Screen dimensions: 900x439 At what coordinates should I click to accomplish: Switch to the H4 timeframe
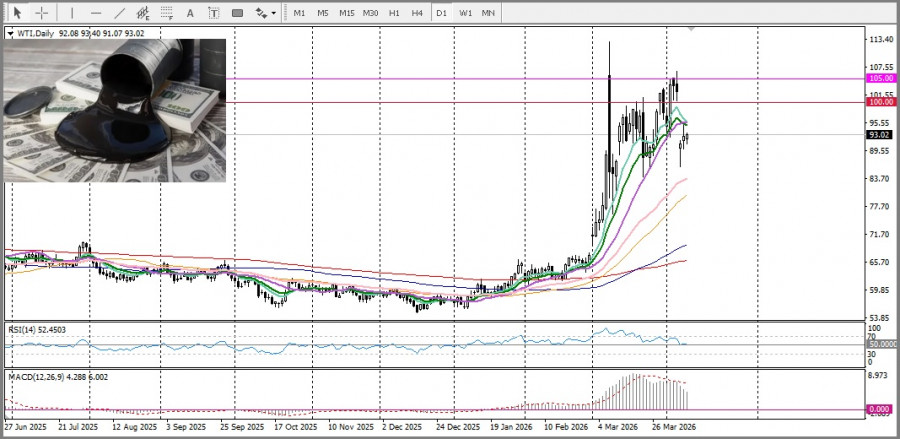[x=417, y=13]
